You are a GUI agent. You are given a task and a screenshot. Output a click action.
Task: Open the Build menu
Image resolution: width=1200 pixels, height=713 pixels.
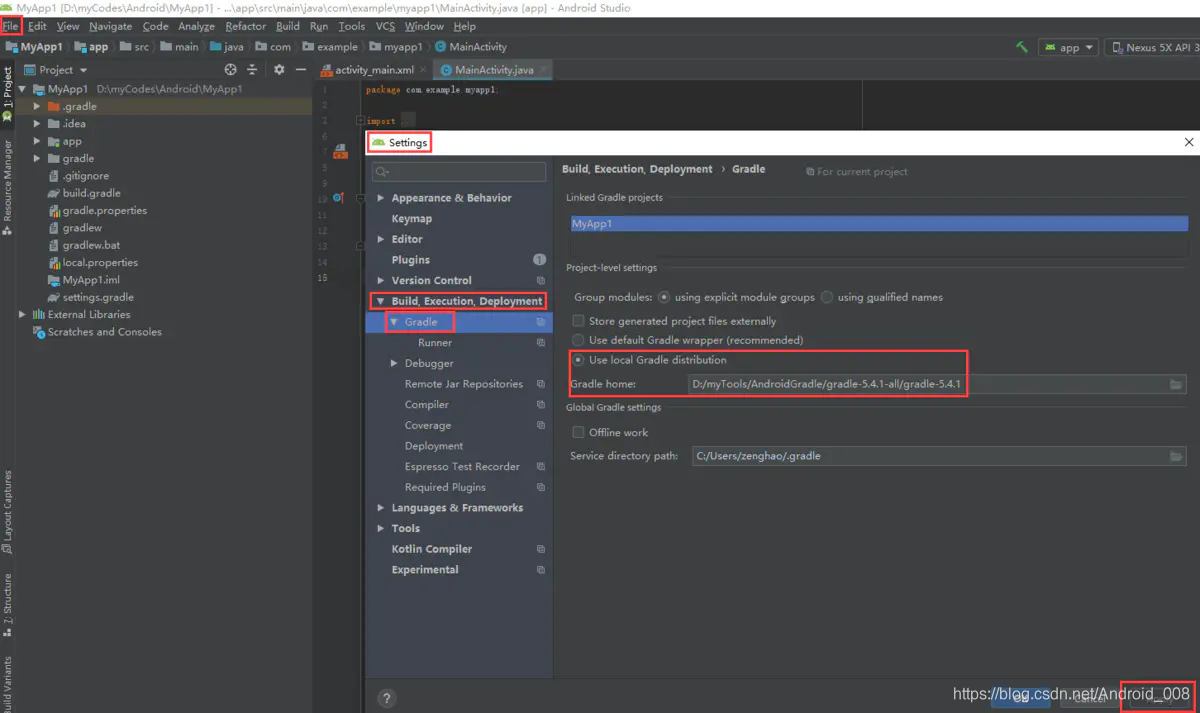pyautogui.click(x=288, y=26)
